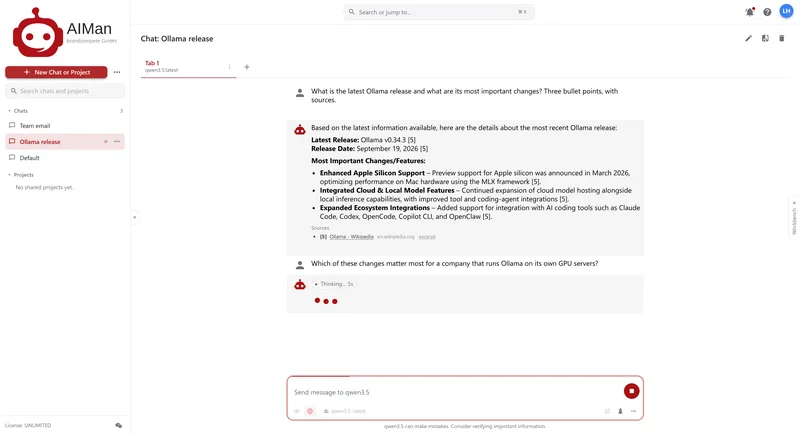Click the search magnifier in top bar
Image resolution: width=800 pixels, height=435 pixels.
pyautogui.click(x=352, y=12)
